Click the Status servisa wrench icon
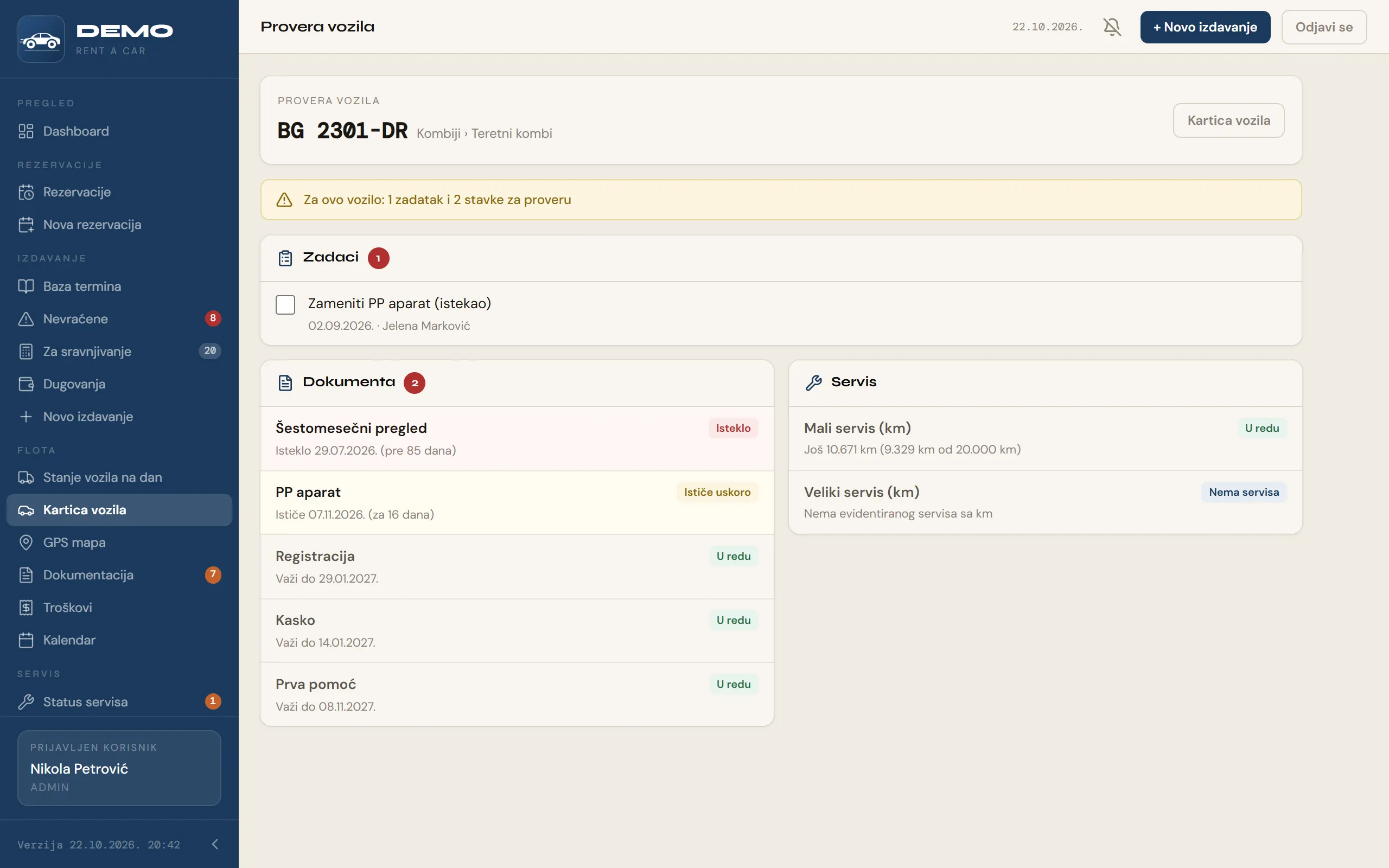1389x868 pixels. click(x=26, y=701)
